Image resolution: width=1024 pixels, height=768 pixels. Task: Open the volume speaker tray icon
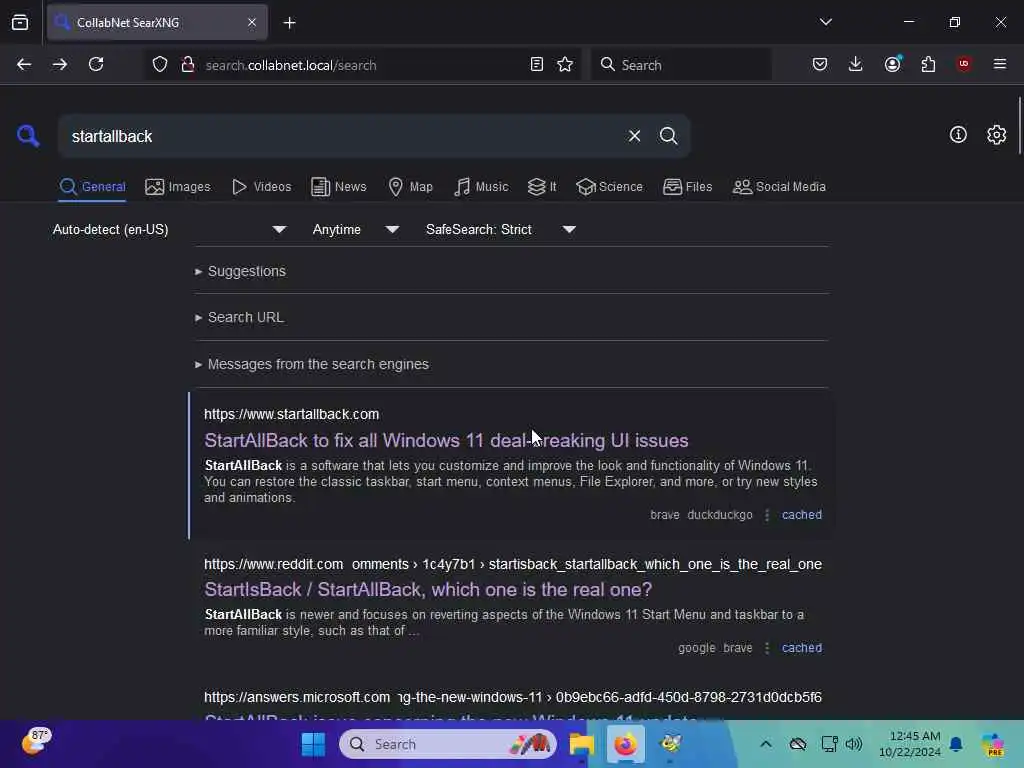coord(853,744)
